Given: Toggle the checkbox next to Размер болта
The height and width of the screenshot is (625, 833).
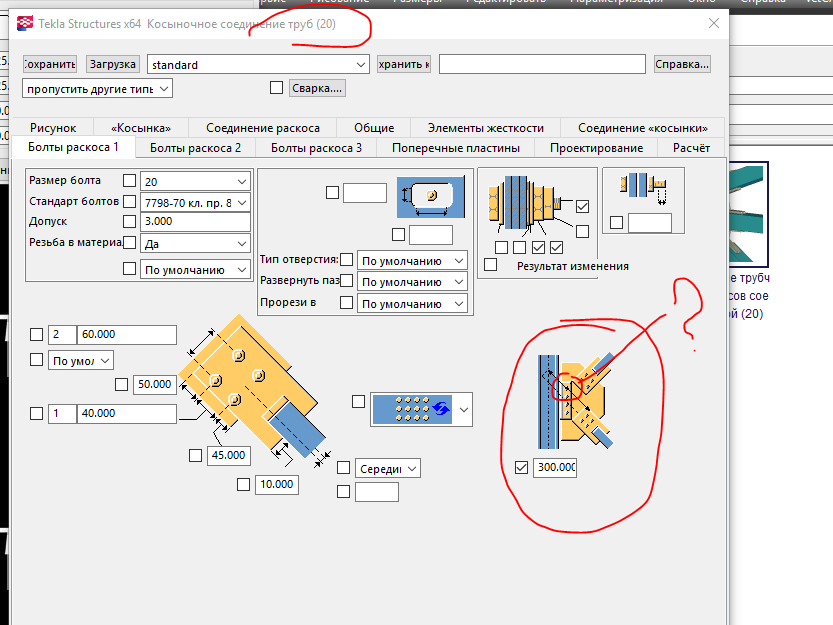Looking at the screenshot, I should [129, 181].
